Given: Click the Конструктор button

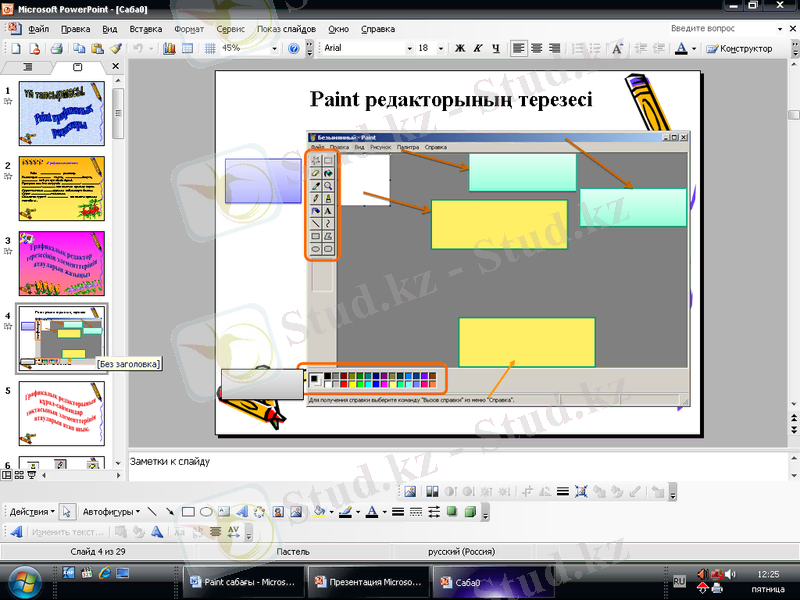Looking at the screenshot, I should click(740, 48).
